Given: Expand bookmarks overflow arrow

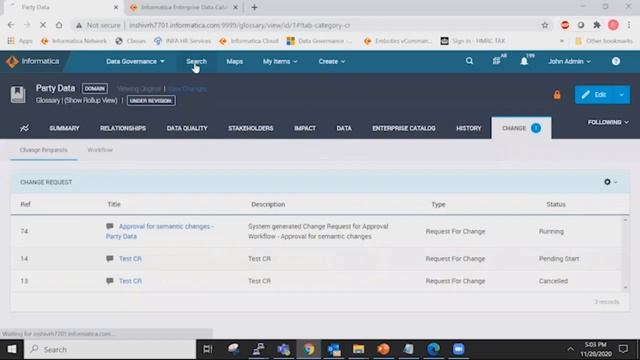Looking at the screenshot, I should pyautogui.click(x=562, y=41).
